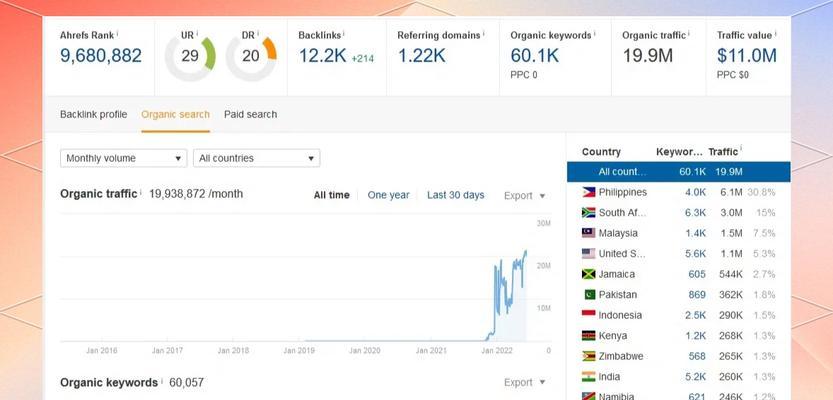
Task: Click the info icon beside the Organic traffic header metric
Action: pos(689,33)
